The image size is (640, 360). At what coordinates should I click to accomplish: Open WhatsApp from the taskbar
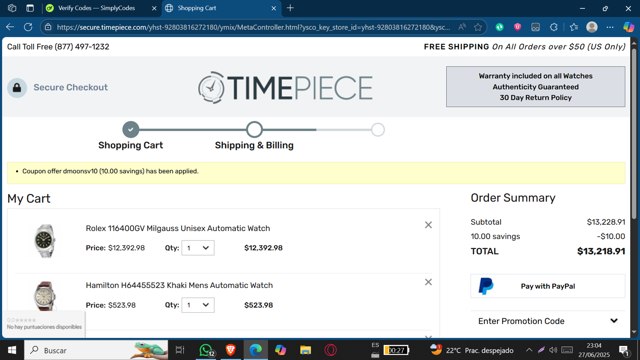pos(206,350)
